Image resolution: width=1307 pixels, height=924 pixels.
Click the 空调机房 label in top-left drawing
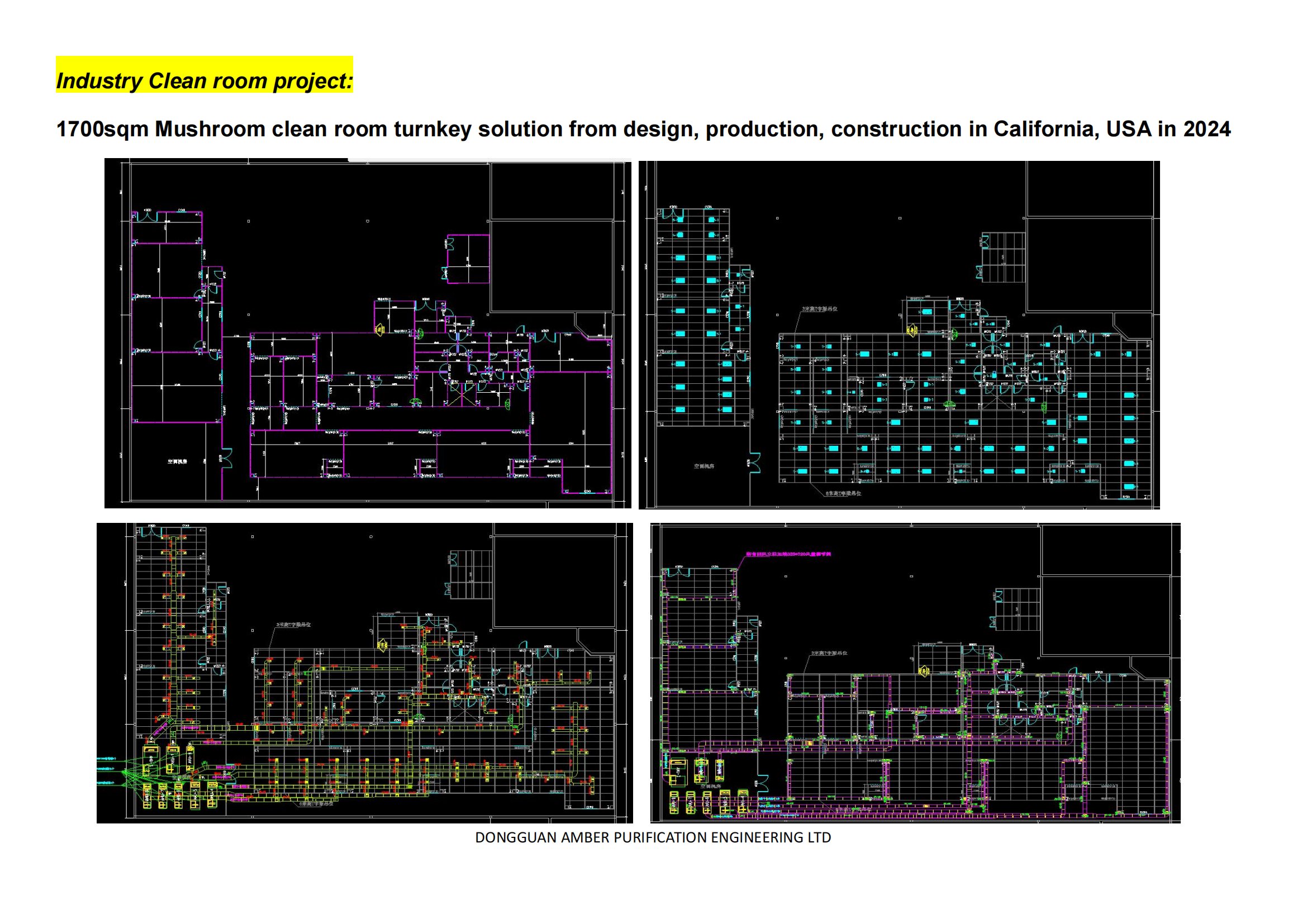[177, 461]
